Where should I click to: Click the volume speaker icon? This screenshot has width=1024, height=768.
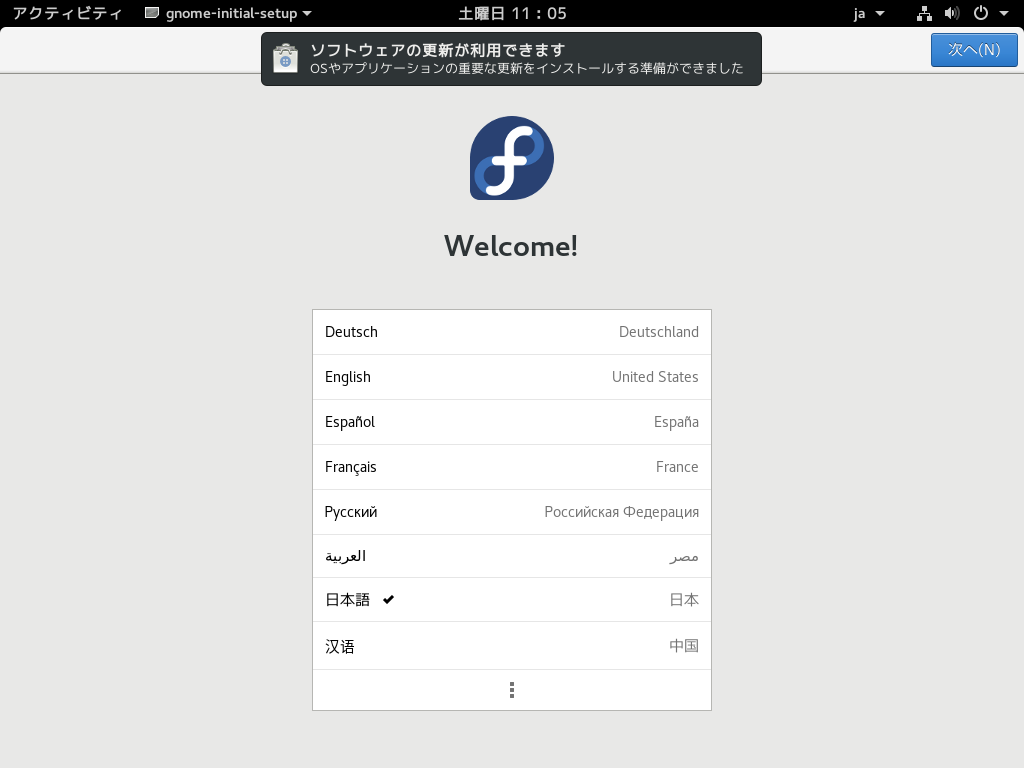tap(952, 13)
